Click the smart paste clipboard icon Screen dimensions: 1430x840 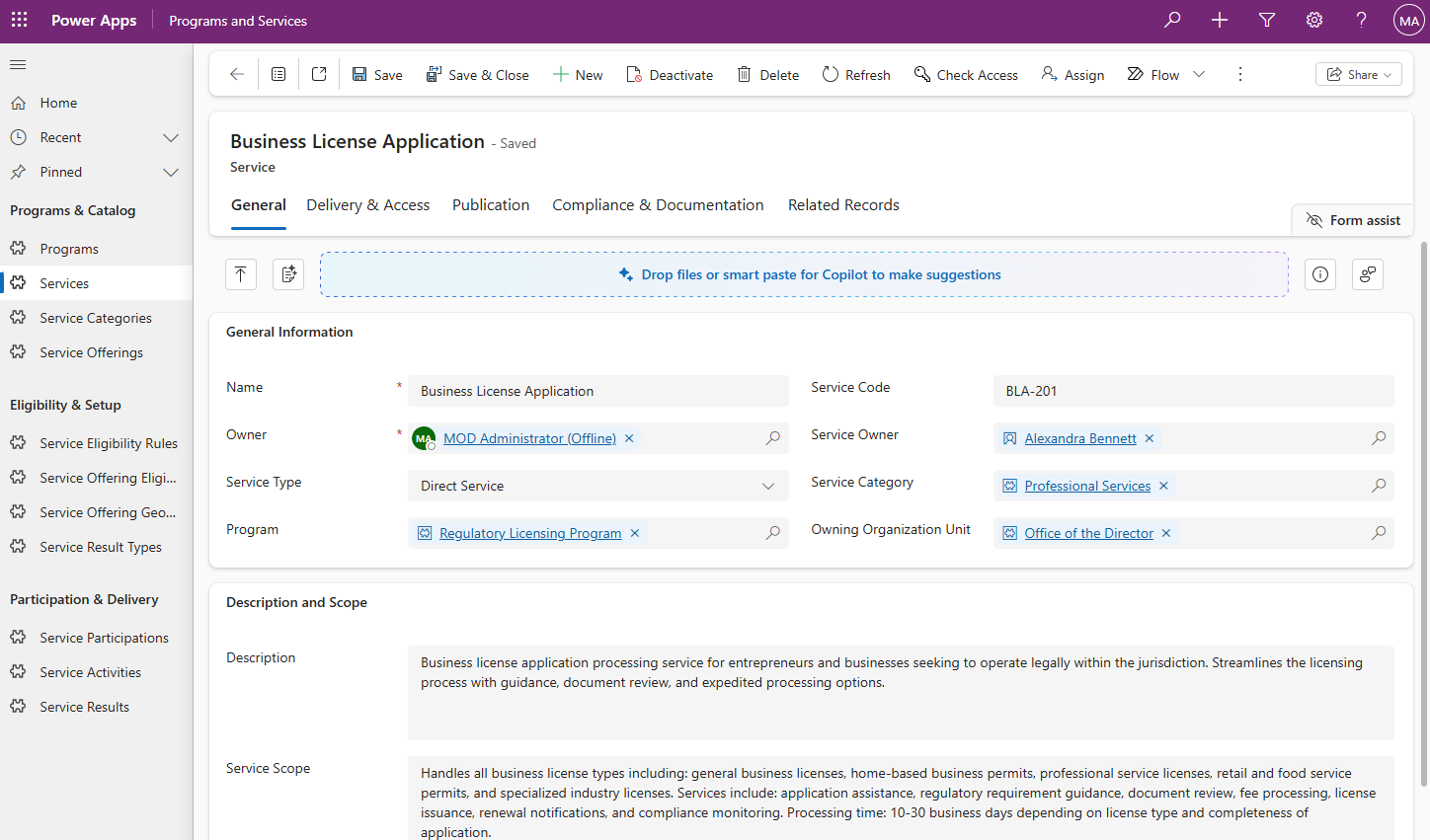(x=288, y=274)
